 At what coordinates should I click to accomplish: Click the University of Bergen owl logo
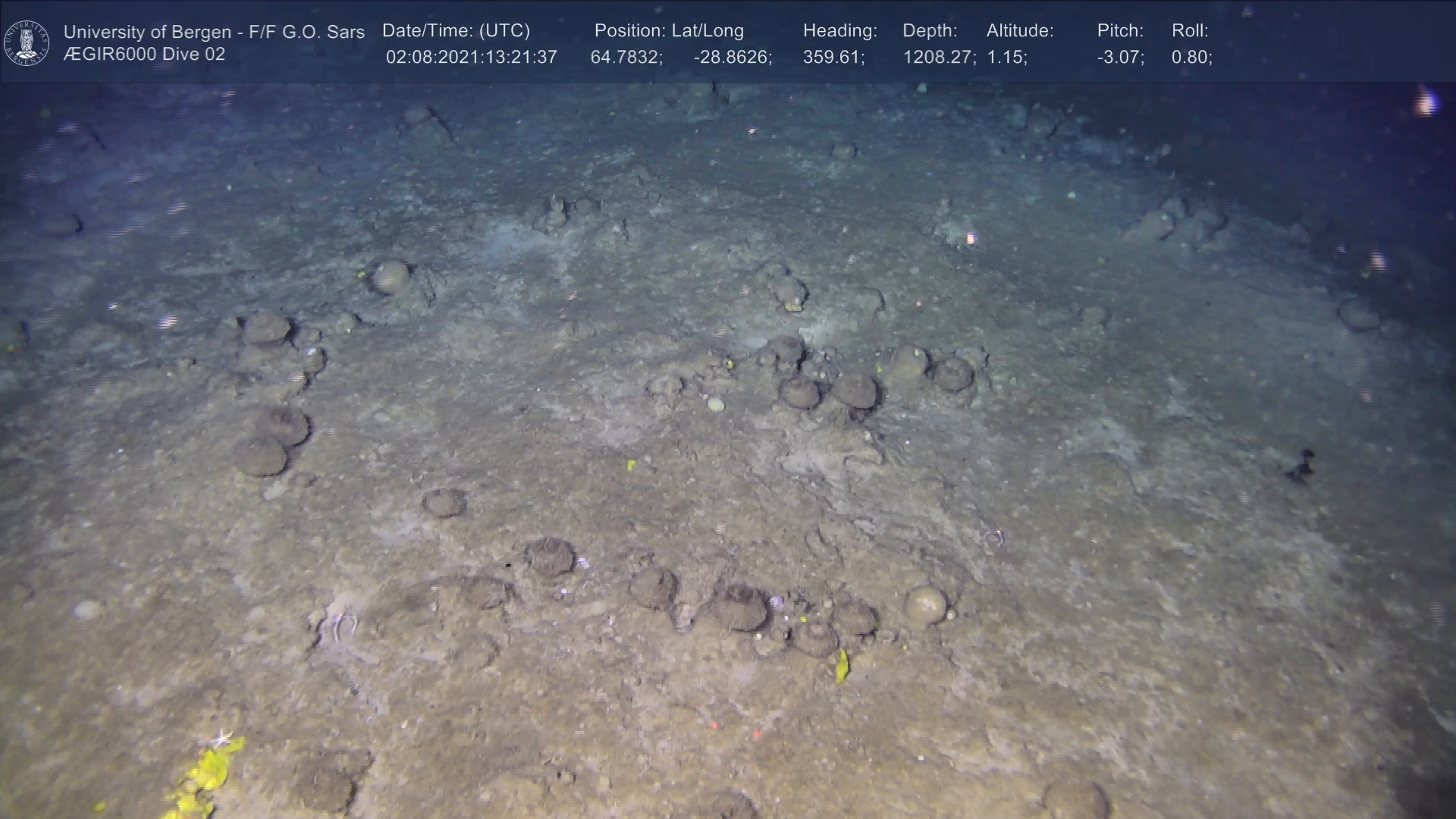tap(27, 42)
